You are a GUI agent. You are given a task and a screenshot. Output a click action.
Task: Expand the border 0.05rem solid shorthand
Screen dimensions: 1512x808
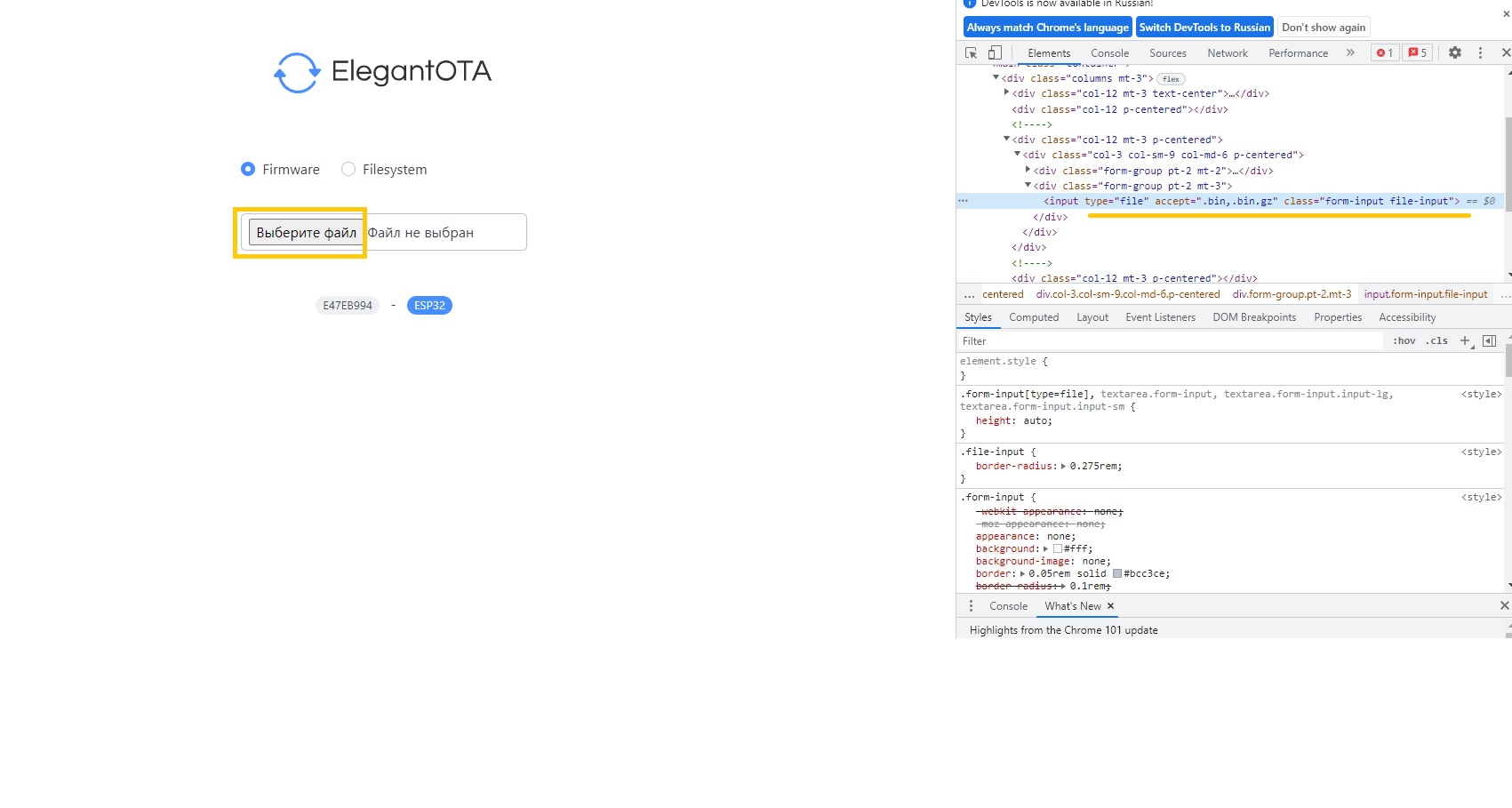[x=1022, y=573]
